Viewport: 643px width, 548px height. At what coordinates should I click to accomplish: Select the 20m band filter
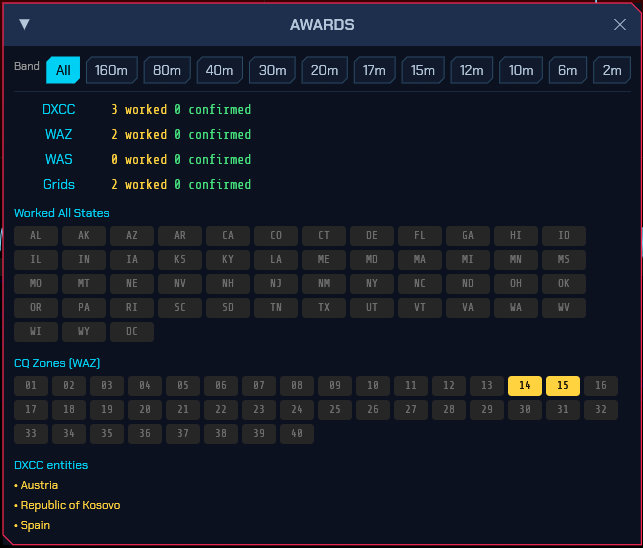[324, 70]
